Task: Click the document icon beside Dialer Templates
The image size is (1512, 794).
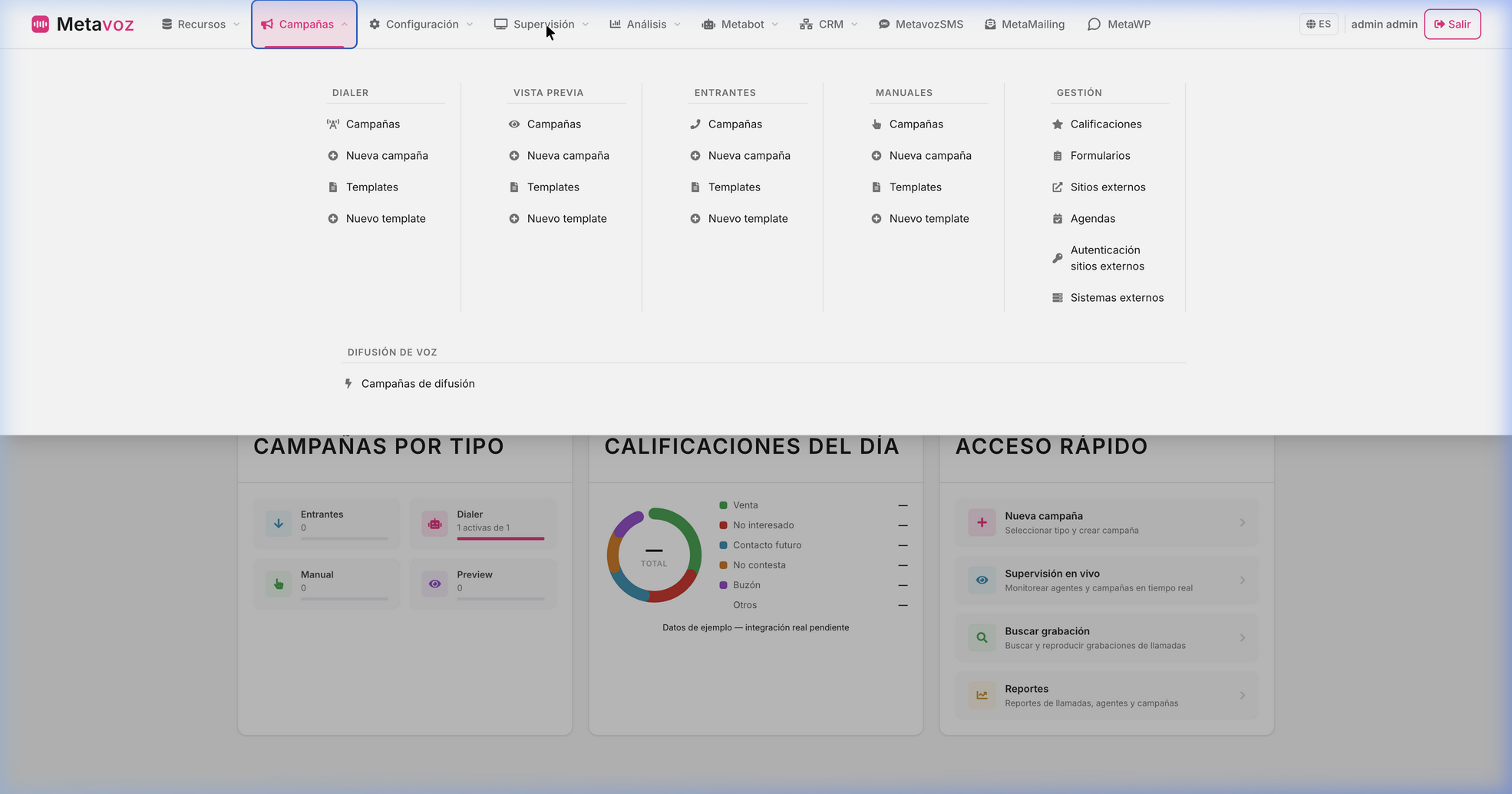Action: tap(333, 187)
